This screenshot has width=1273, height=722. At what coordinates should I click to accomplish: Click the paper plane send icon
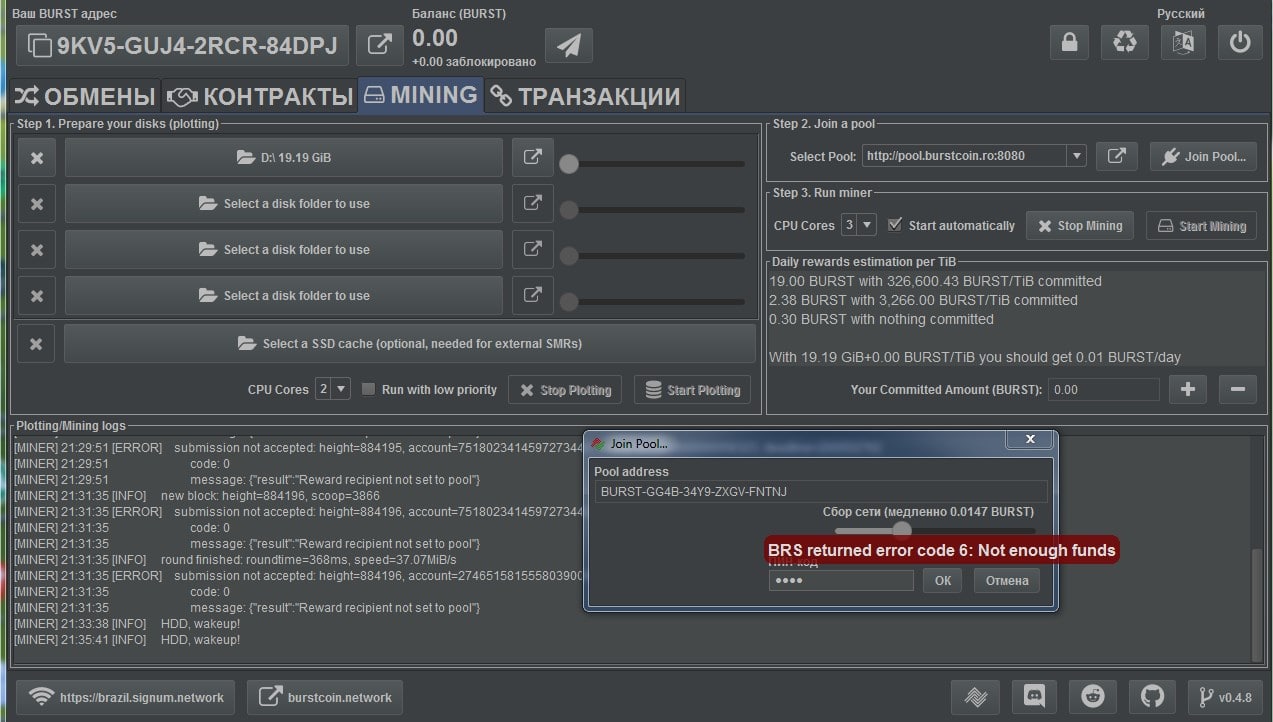click(568, 45)
